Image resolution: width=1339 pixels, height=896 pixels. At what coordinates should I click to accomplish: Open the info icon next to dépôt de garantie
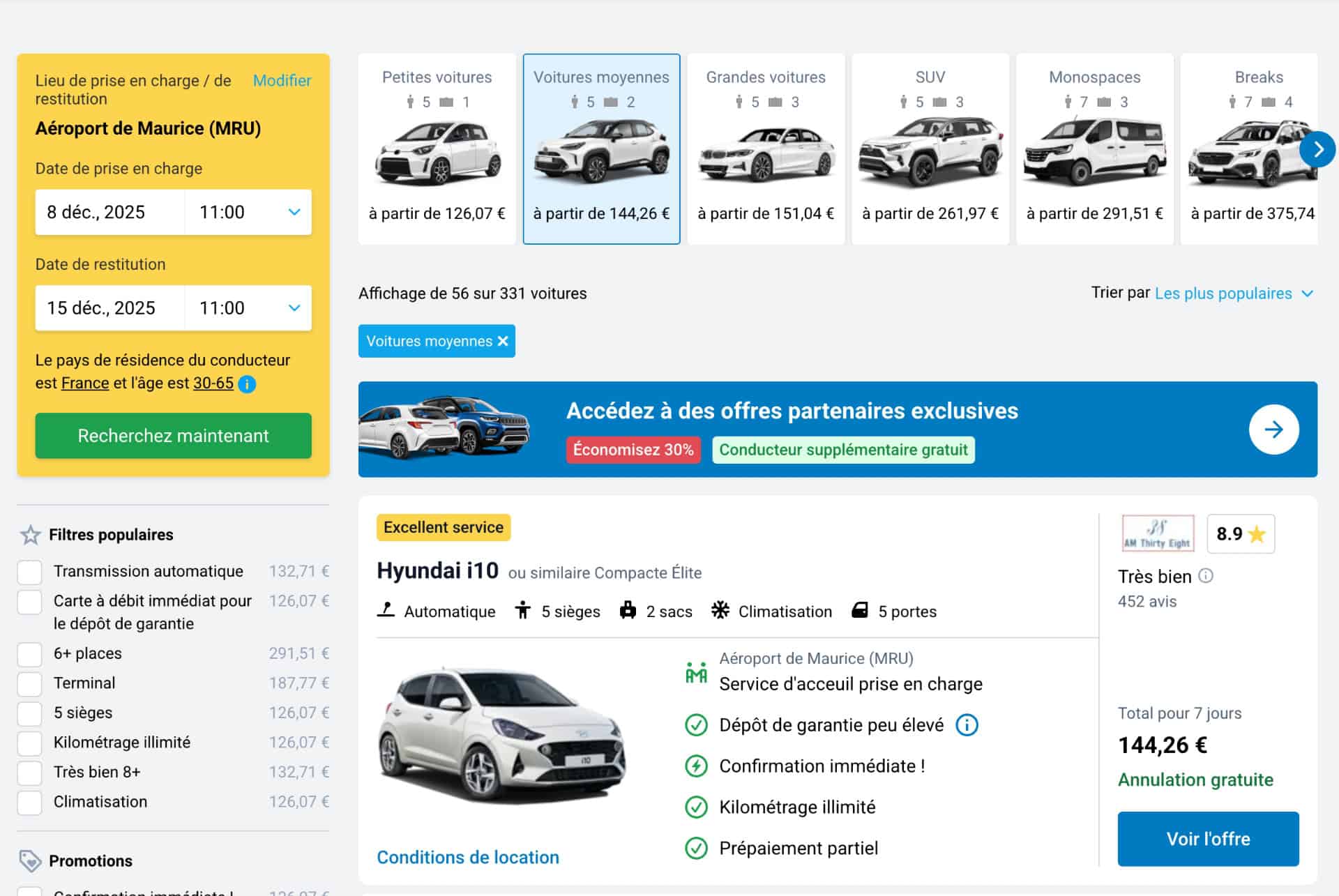point(967,724)
